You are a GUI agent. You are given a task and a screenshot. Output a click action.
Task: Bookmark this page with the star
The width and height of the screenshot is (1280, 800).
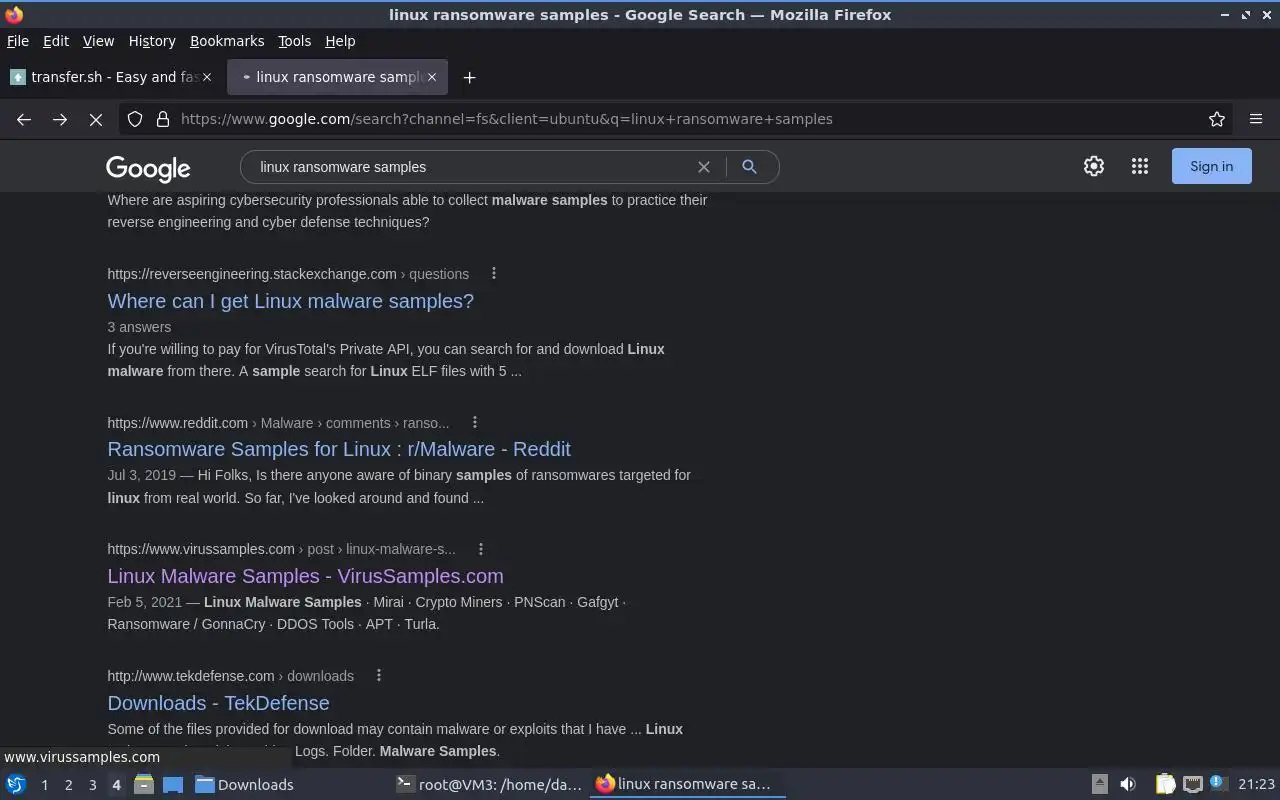1217,119
